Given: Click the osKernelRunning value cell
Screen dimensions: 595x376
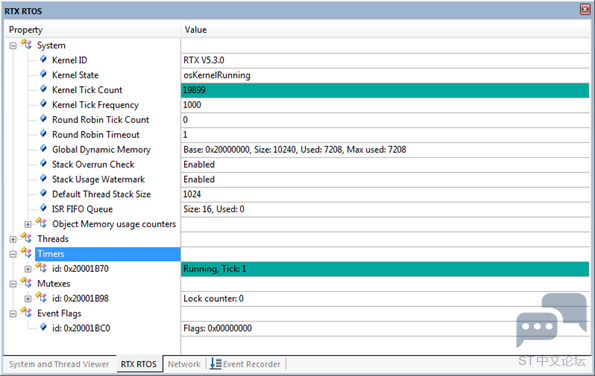Looking at the screenshot, I should 385,75.
